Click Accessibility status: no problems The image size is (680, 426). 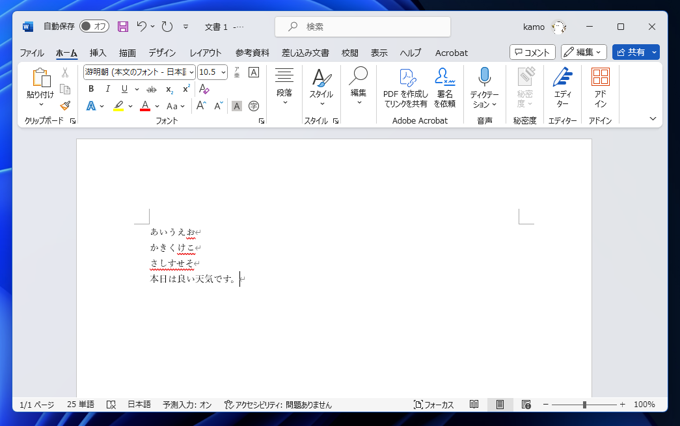tap(278, 405)
